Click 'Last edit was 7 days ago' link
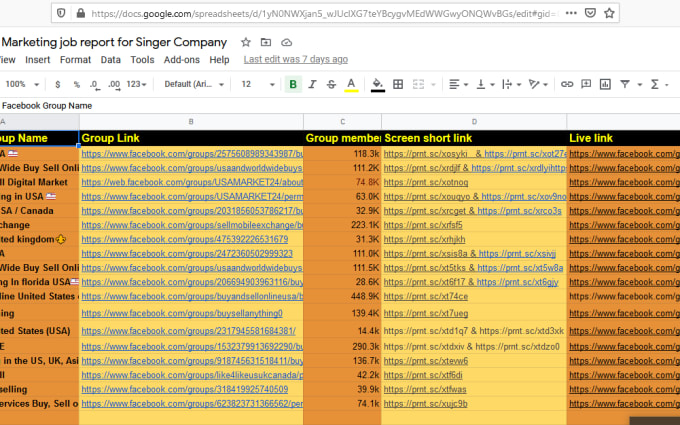 tap(296, 59)
